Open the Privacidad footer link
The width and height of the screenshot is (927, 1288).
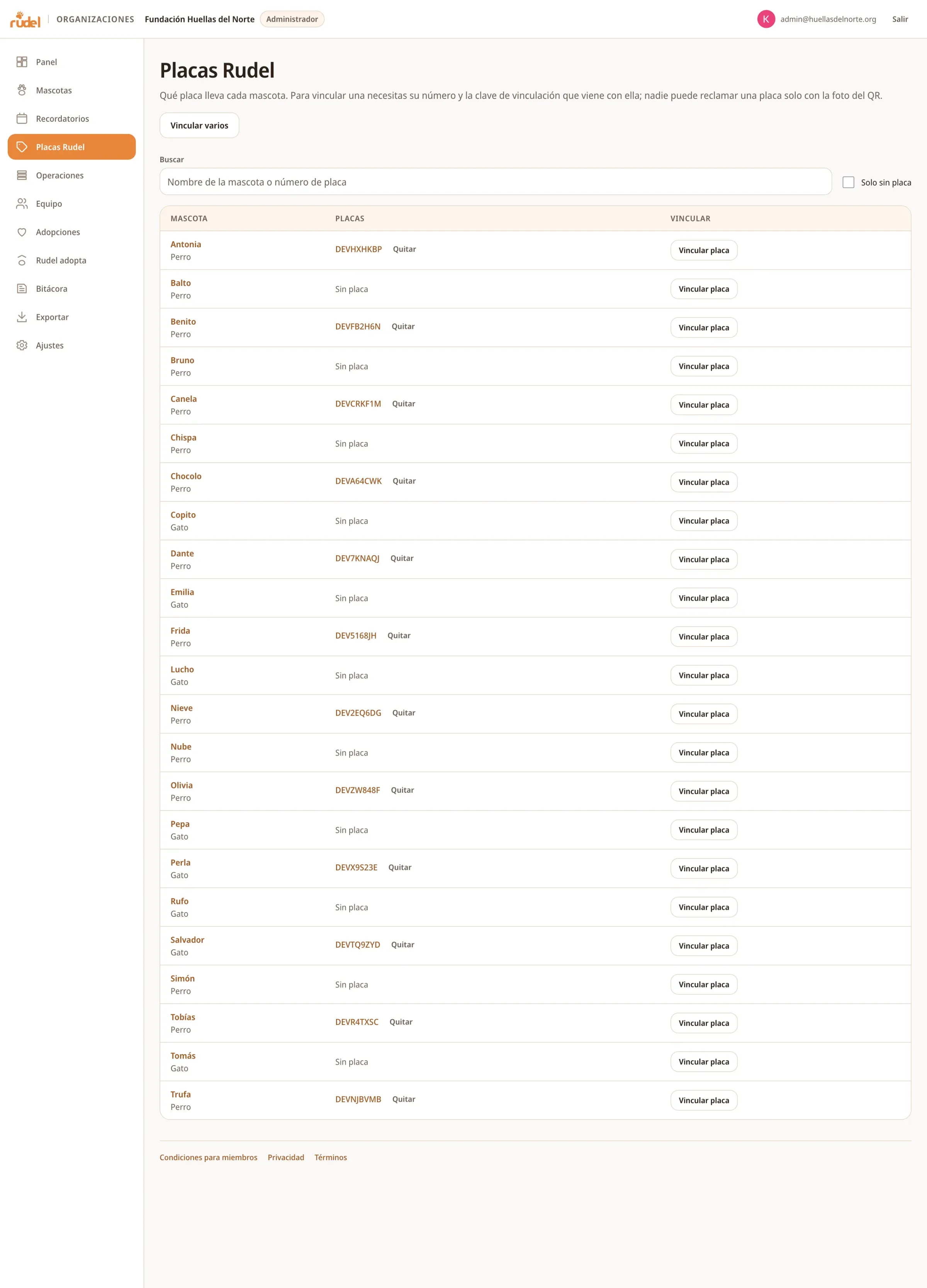(285, 1157)
